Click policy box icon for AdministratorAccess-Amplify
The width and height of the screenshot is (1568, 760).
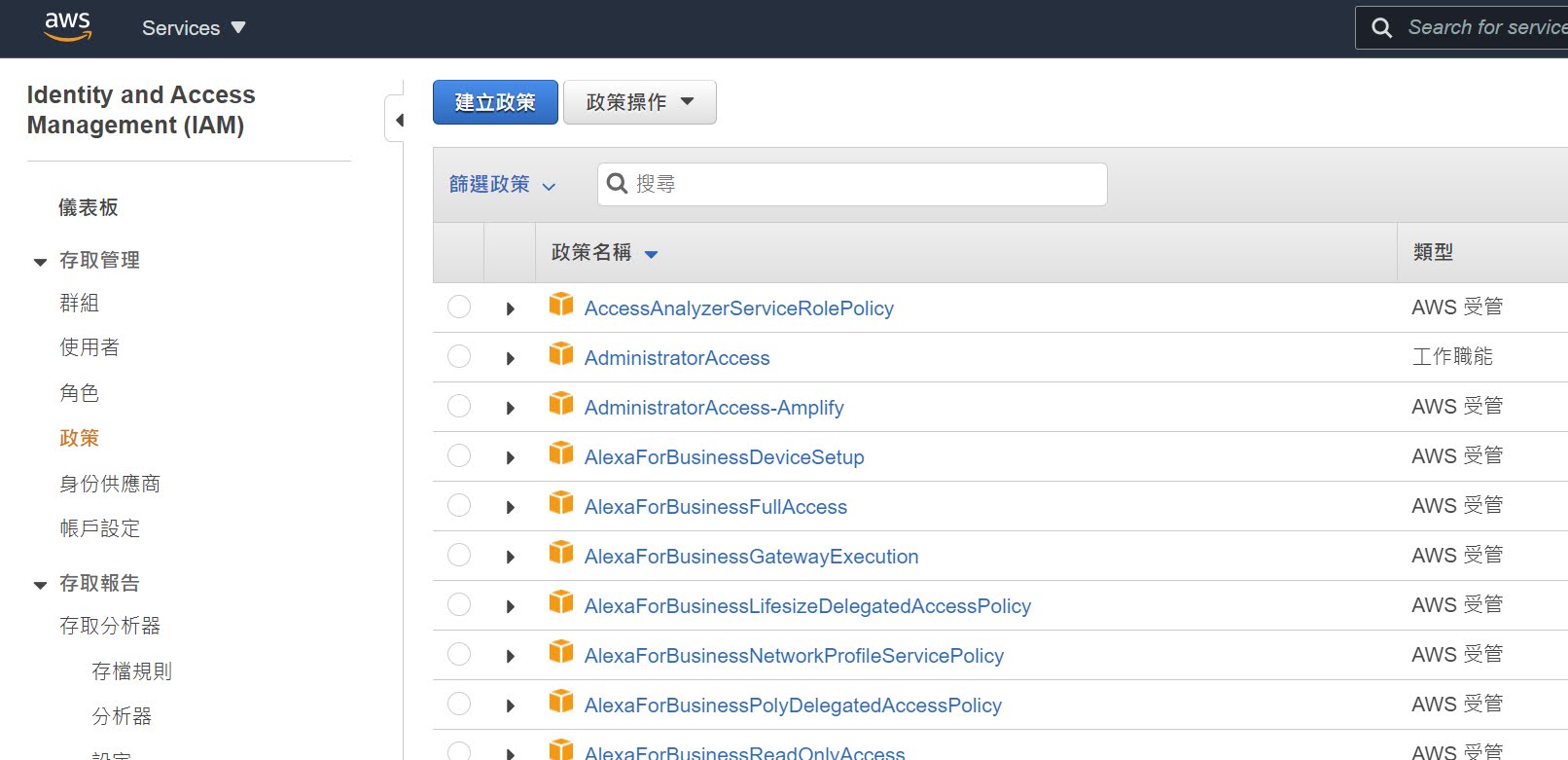coord(561,404)
